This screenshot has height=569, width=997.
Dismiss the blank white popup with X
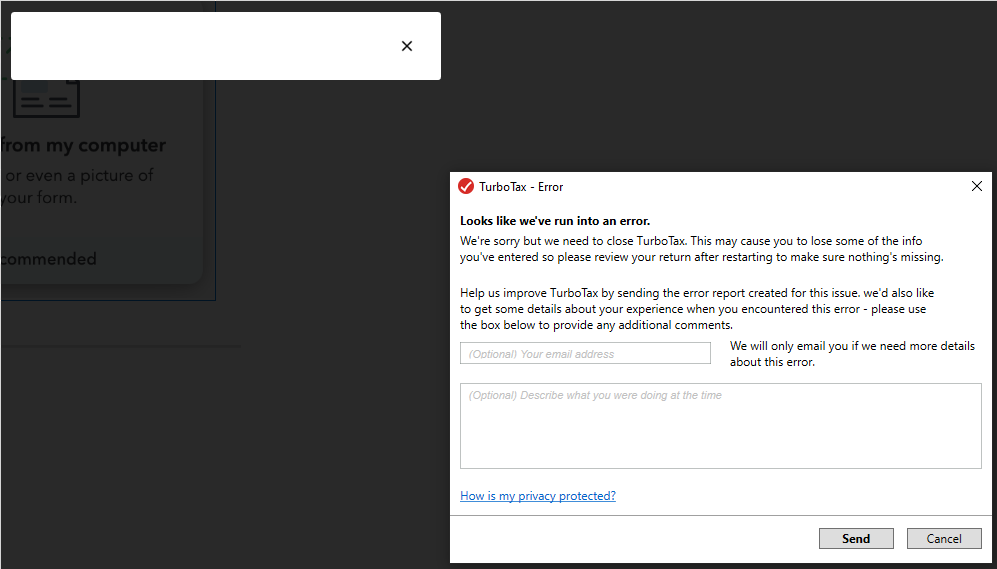407,46
